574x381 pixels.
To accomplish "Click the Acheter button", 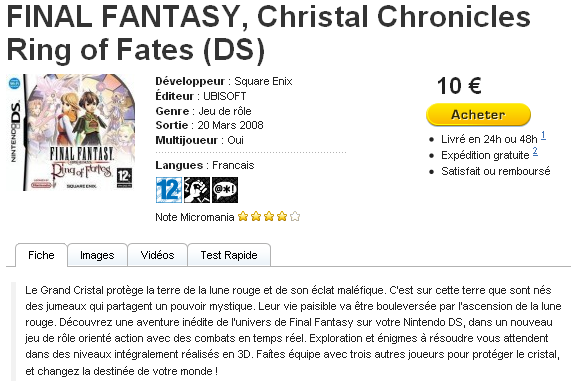I will (x=478, y=115).
